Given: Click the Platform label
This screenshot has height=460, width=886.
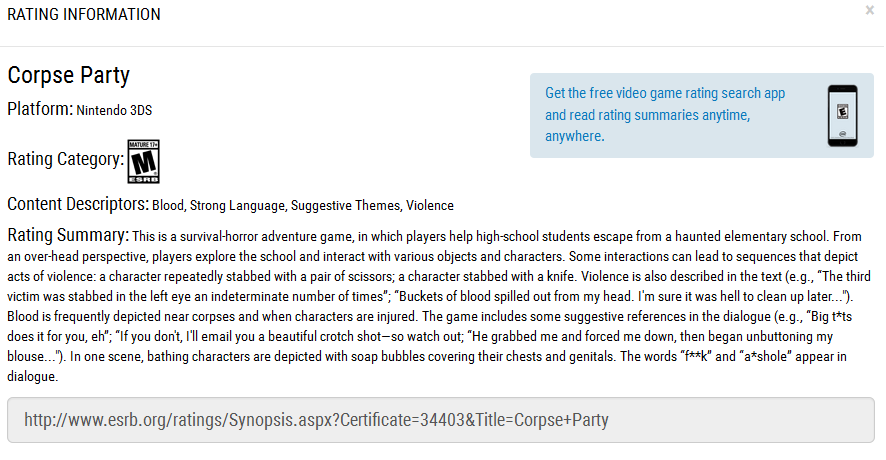Looking at the screenshot, I should 40,109.
